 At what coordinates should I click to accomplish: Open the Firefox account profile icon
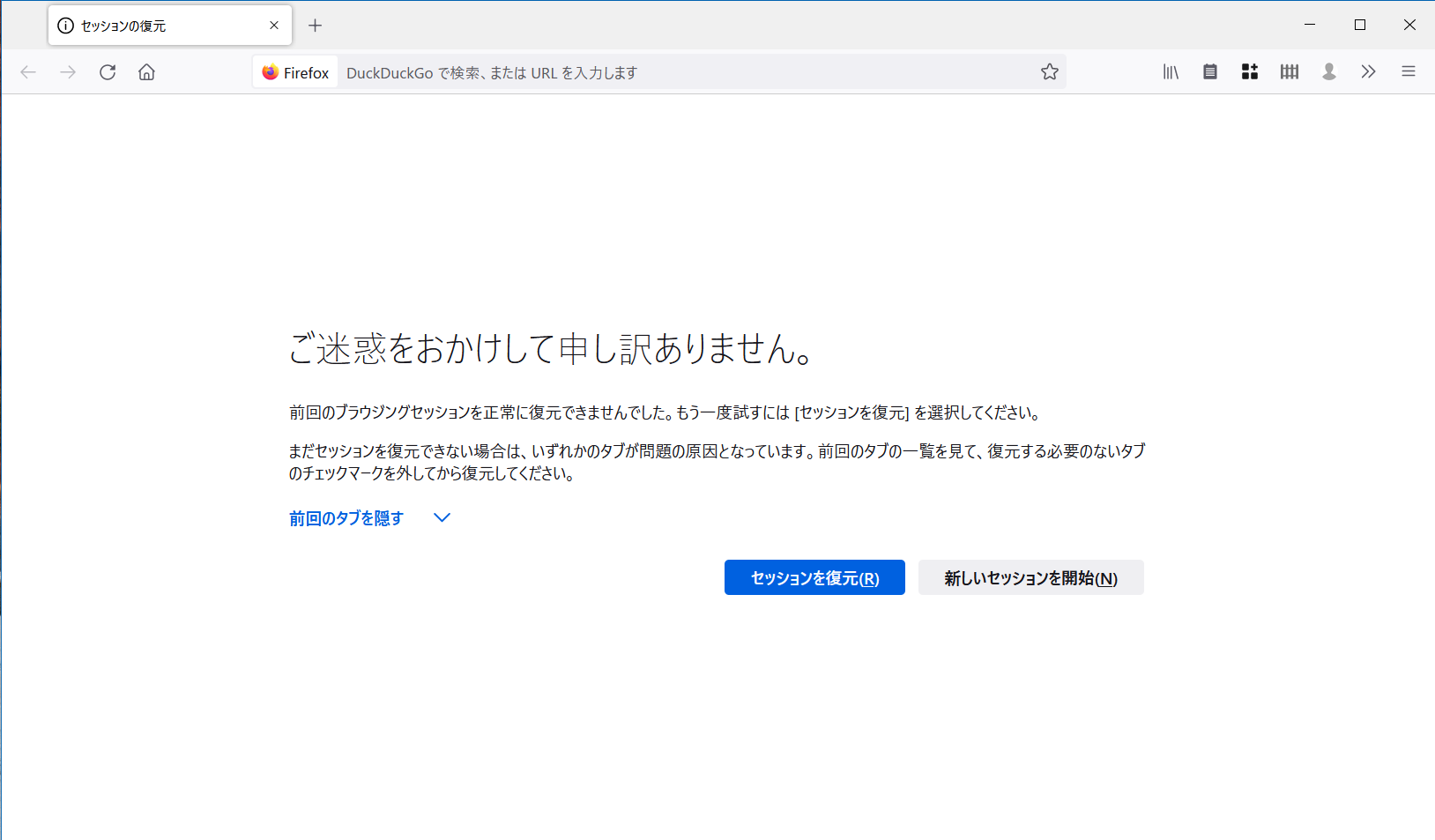point(1329,71)
